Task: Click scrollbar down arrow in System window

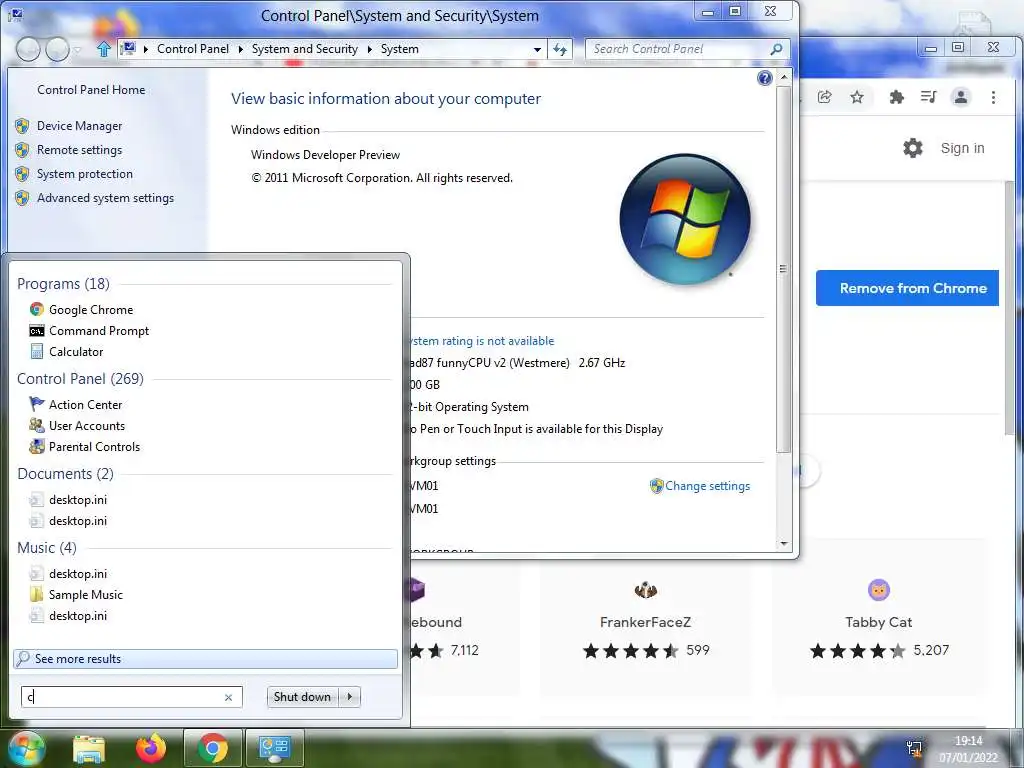Action: (x=784, y=544)
